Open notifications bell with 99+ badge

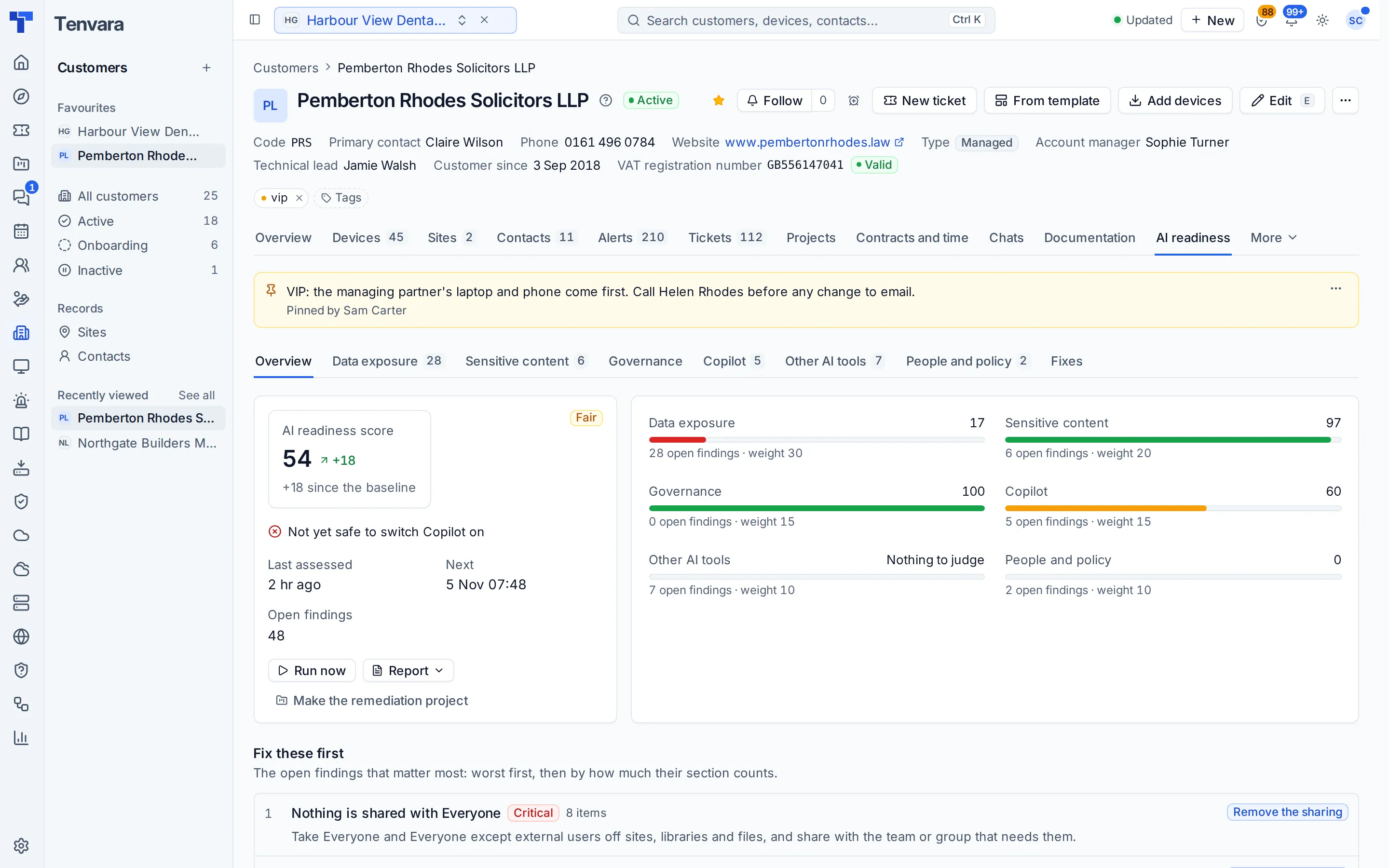(1292, 20)
